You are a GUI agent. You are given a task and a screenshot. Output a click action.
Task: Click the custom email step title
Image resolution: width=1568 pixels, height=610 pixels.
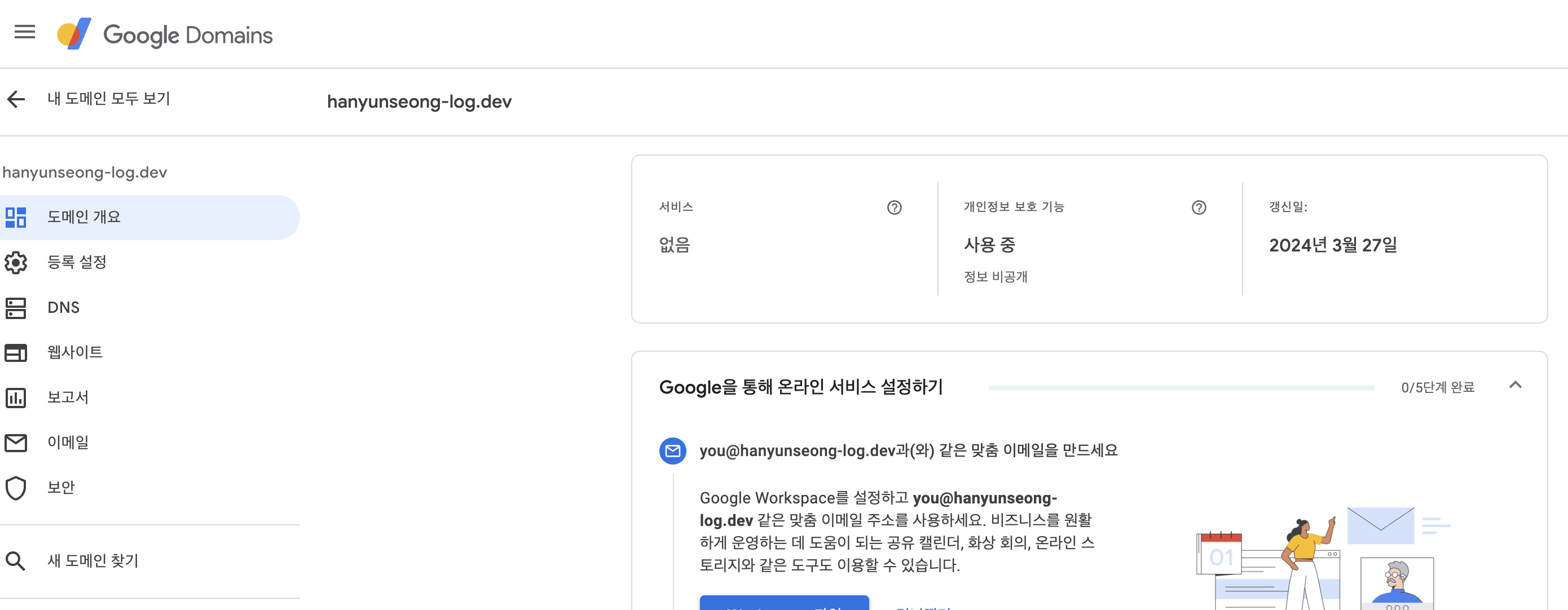point(908,450)
